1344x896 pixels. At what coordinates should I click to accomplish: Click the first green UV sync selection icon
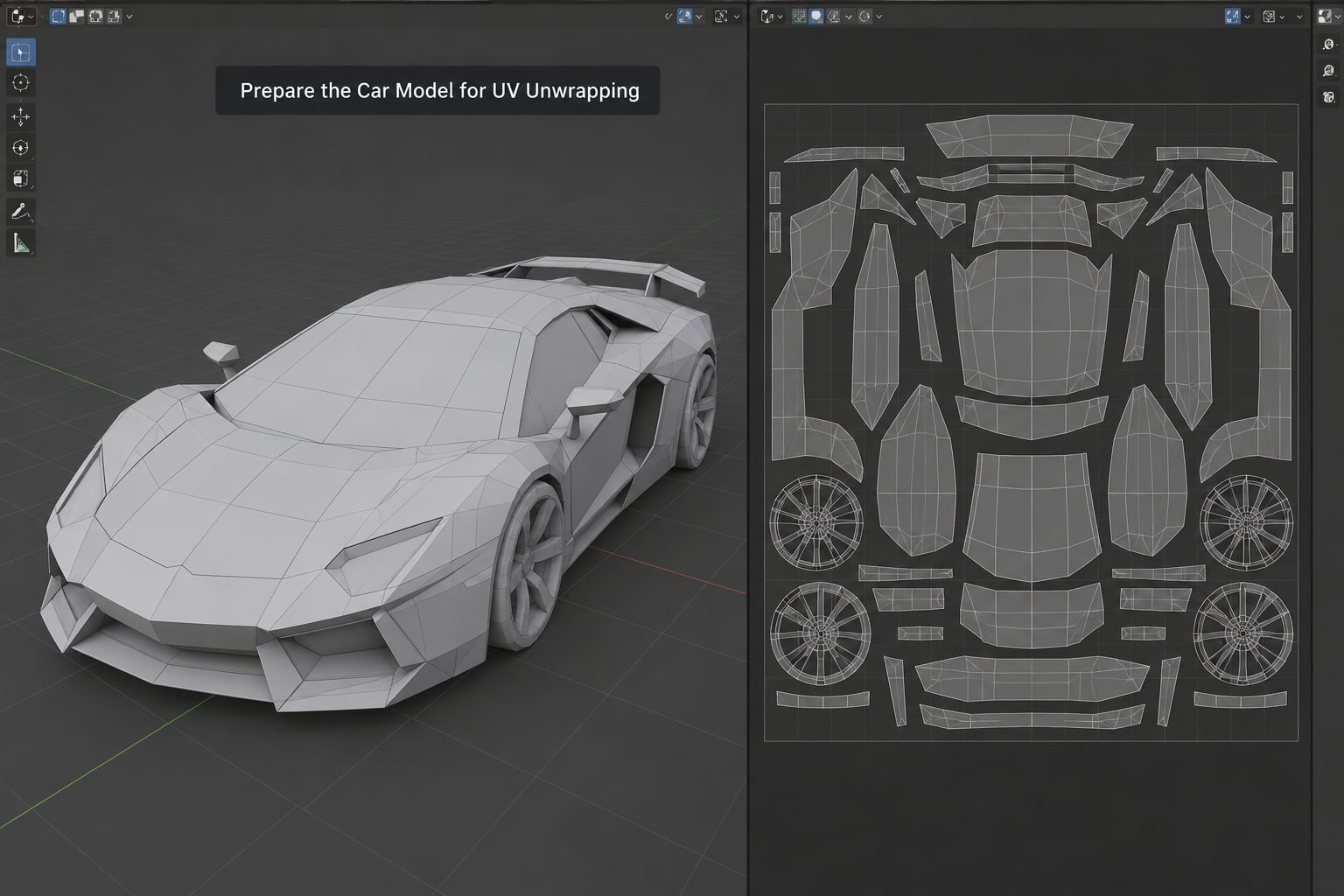(x=799, y=16)
